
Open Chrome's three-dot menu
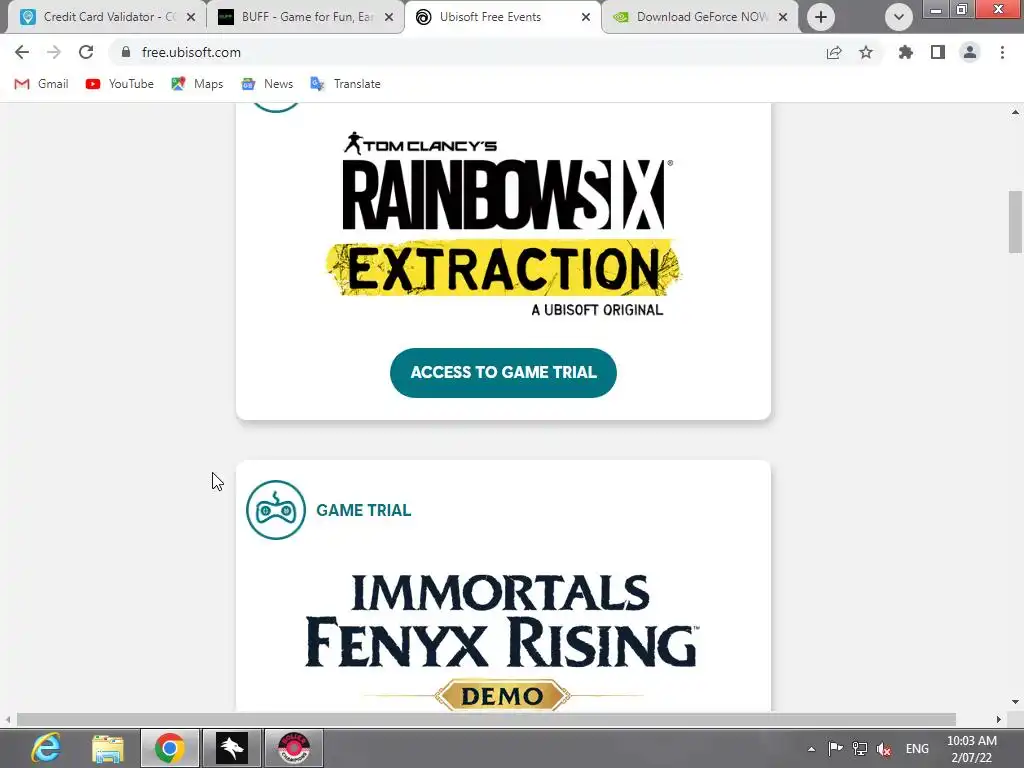click(1002, 52)
